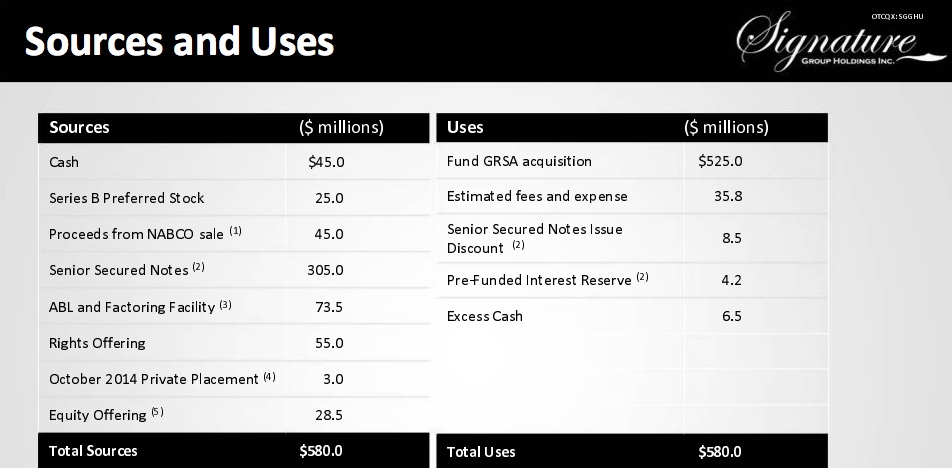Click the Total Sources $580.0 value
Image resolution: width=952 pixels, height=468 pixels.
(321, 451)
